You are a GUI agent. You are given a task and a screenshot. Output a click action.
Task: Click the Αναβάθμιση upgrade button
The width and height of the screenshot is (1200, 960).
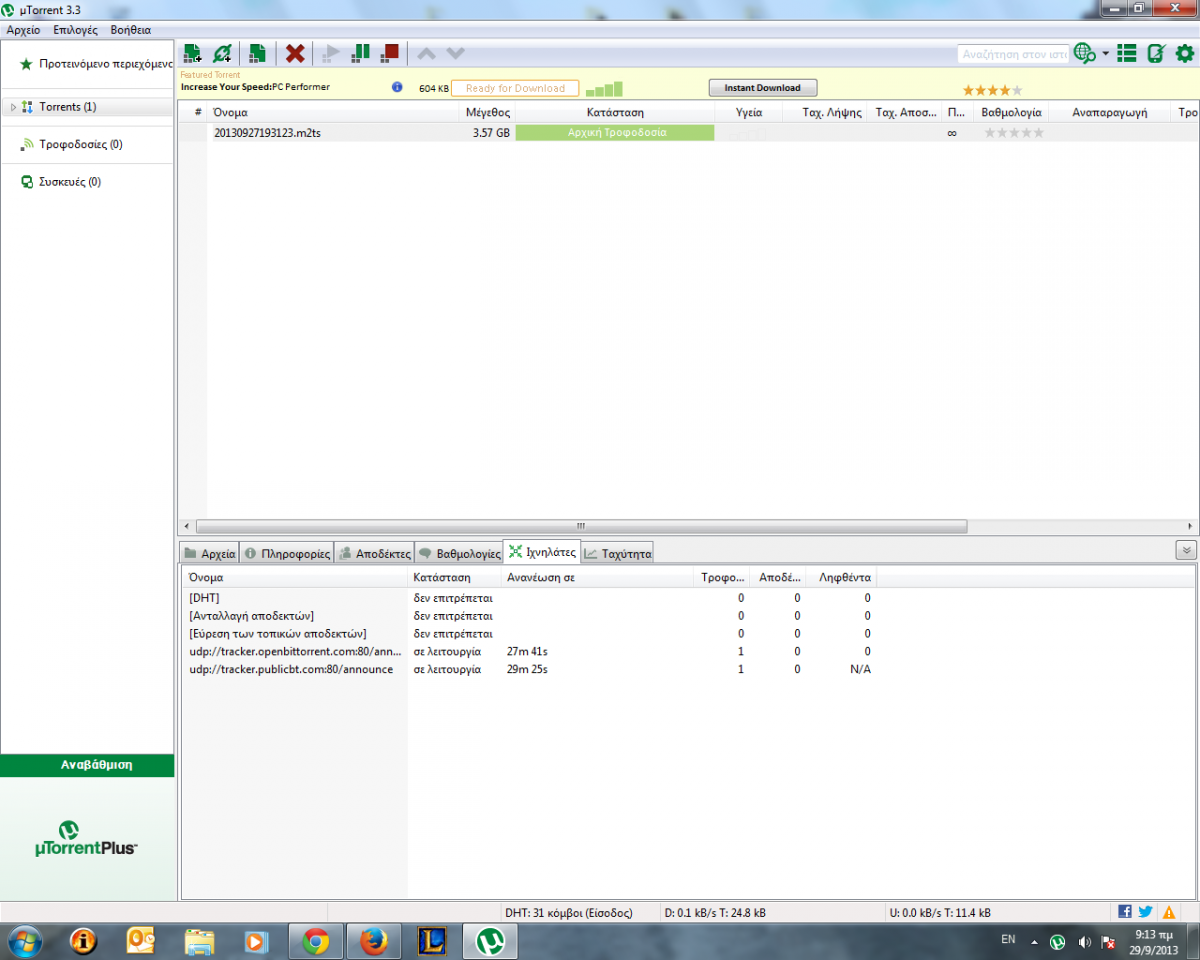pyautogui.click(x=87, y=765)
